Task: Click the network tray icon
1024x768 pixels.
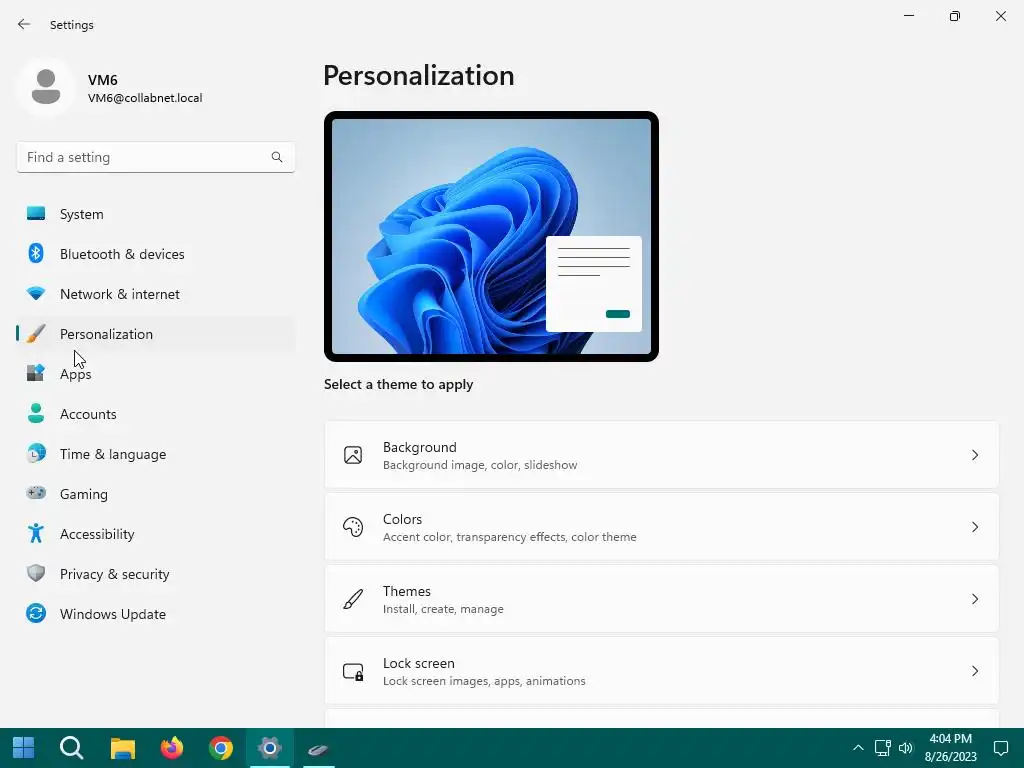Action: pos(882,748)
